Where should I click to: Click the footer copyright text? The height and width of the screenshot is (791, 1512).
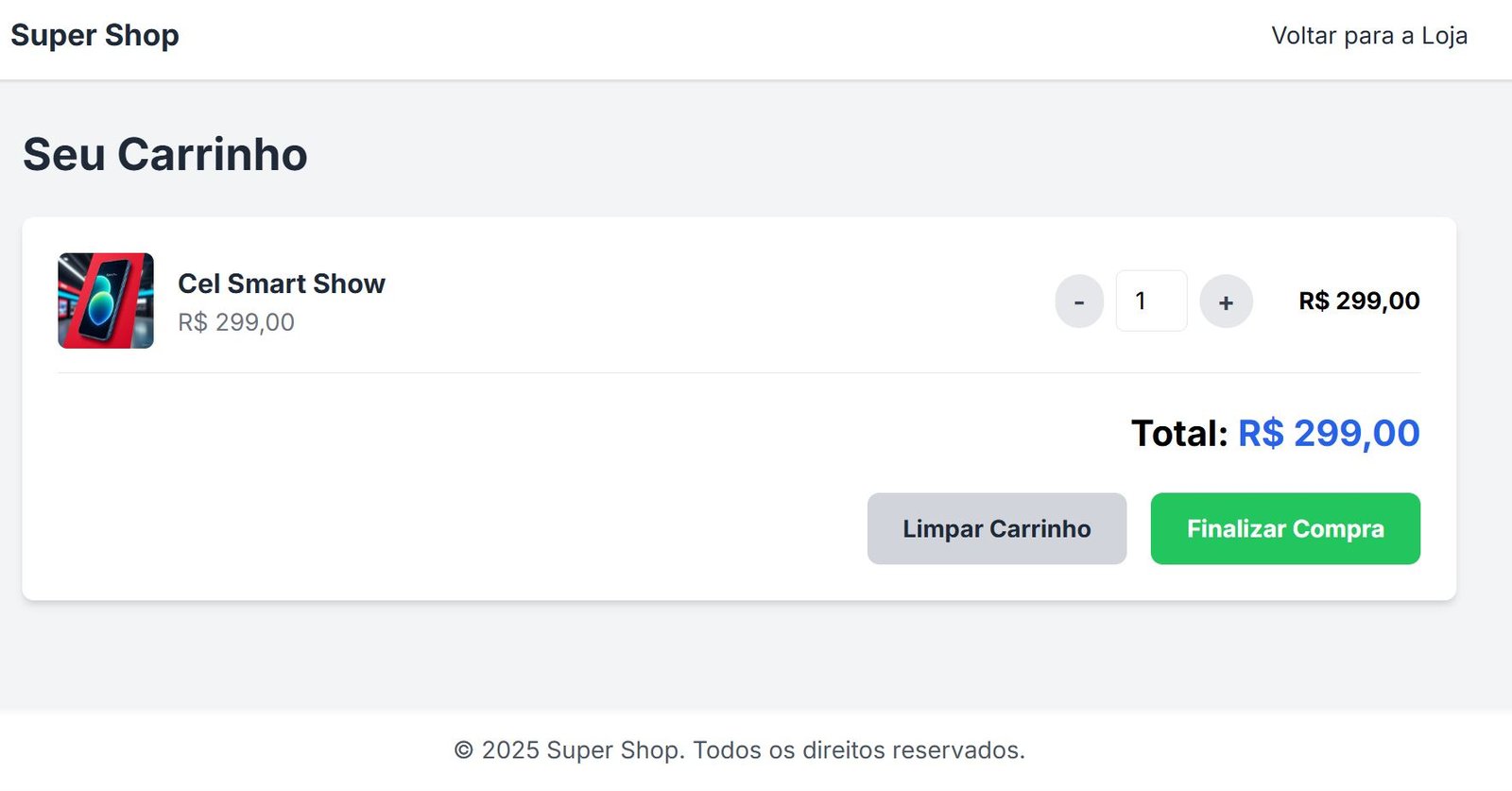739,750
